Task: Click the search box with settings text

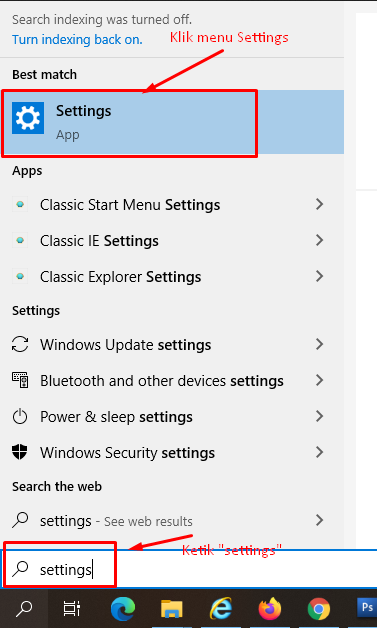Action: pyautogui.click(x=188, y=569)
